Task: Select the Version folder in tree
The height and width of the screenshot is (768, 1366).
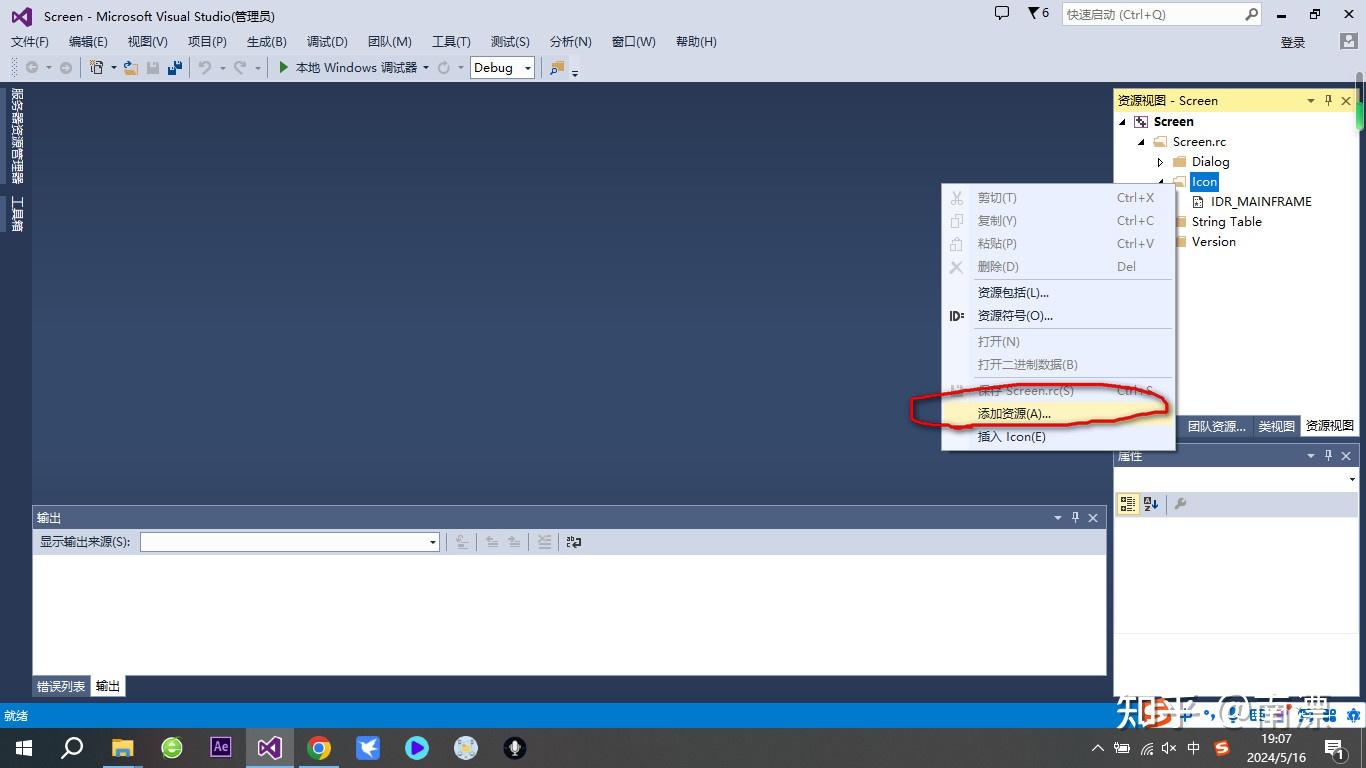Action: (x=1213, y=242)
